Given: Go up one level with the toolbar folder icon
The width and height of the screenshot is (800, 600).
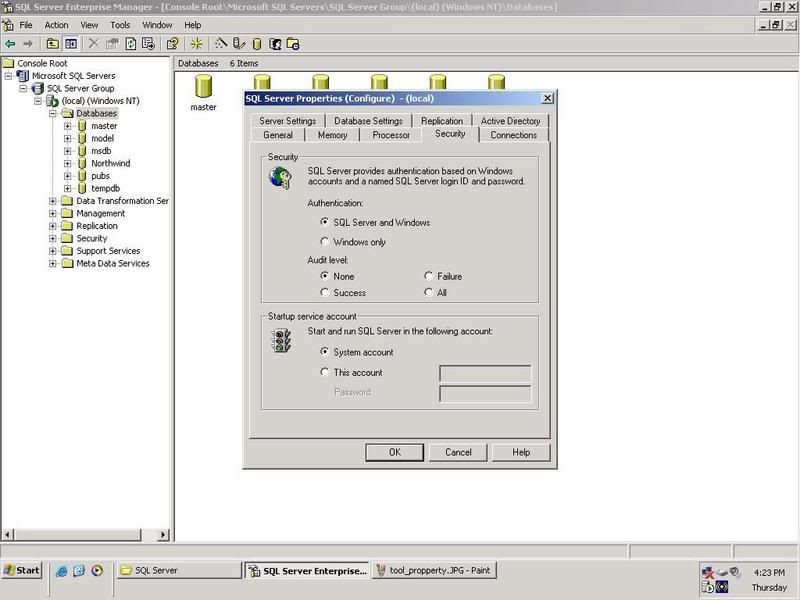Looking at the screenshot, I should (x=53, y=44).
